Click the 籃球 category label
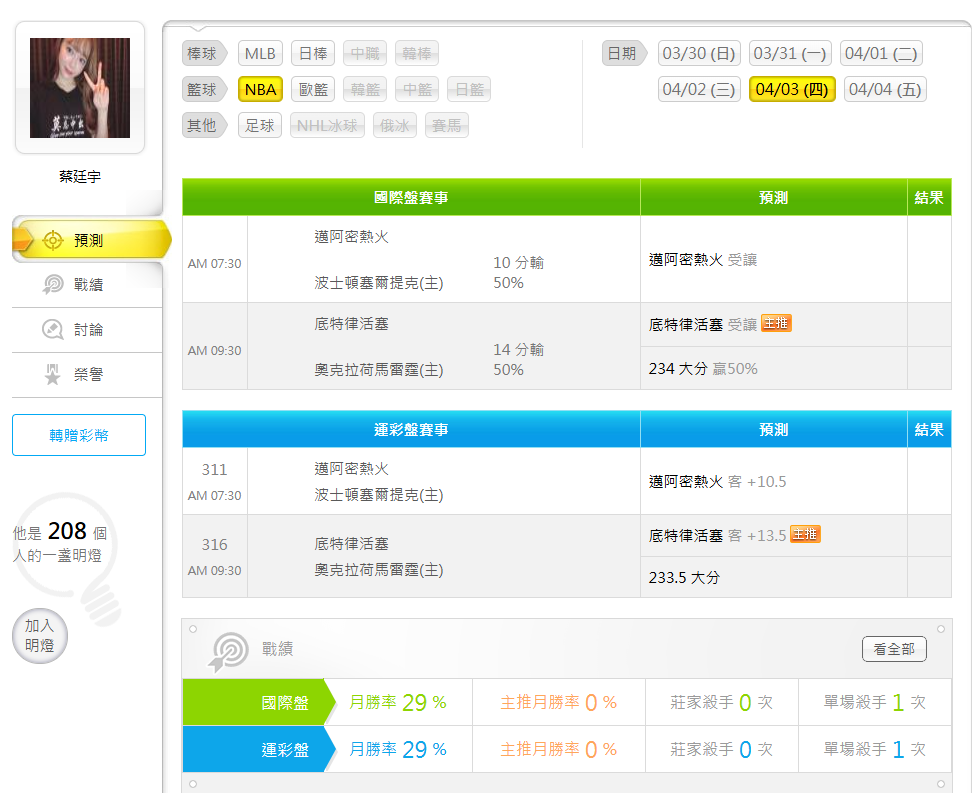Screen dimensions: 975x793 coord(203,90)
